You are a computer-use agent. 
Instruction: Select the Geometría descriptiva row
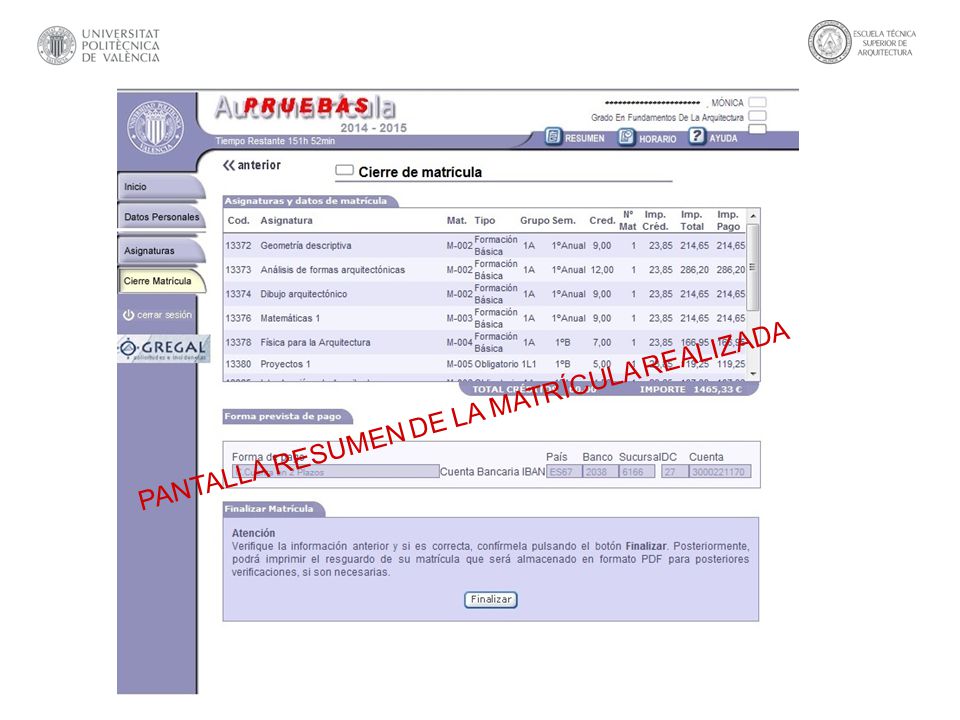click(x=485, y=246)
